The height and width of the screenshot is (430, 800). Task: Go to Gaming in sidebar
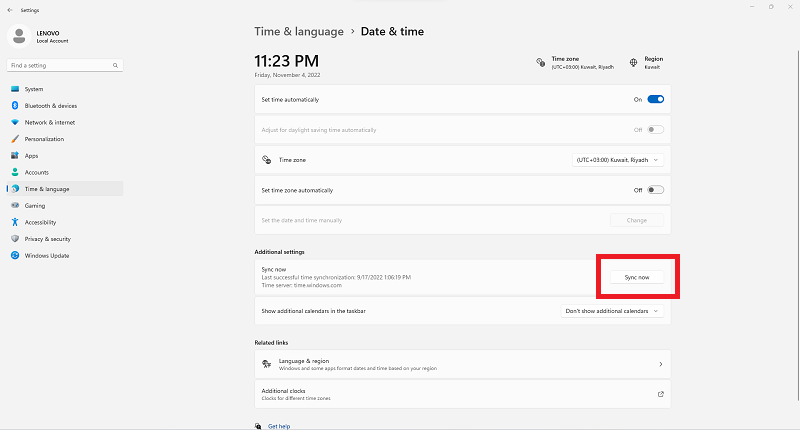tap(35, 205)
